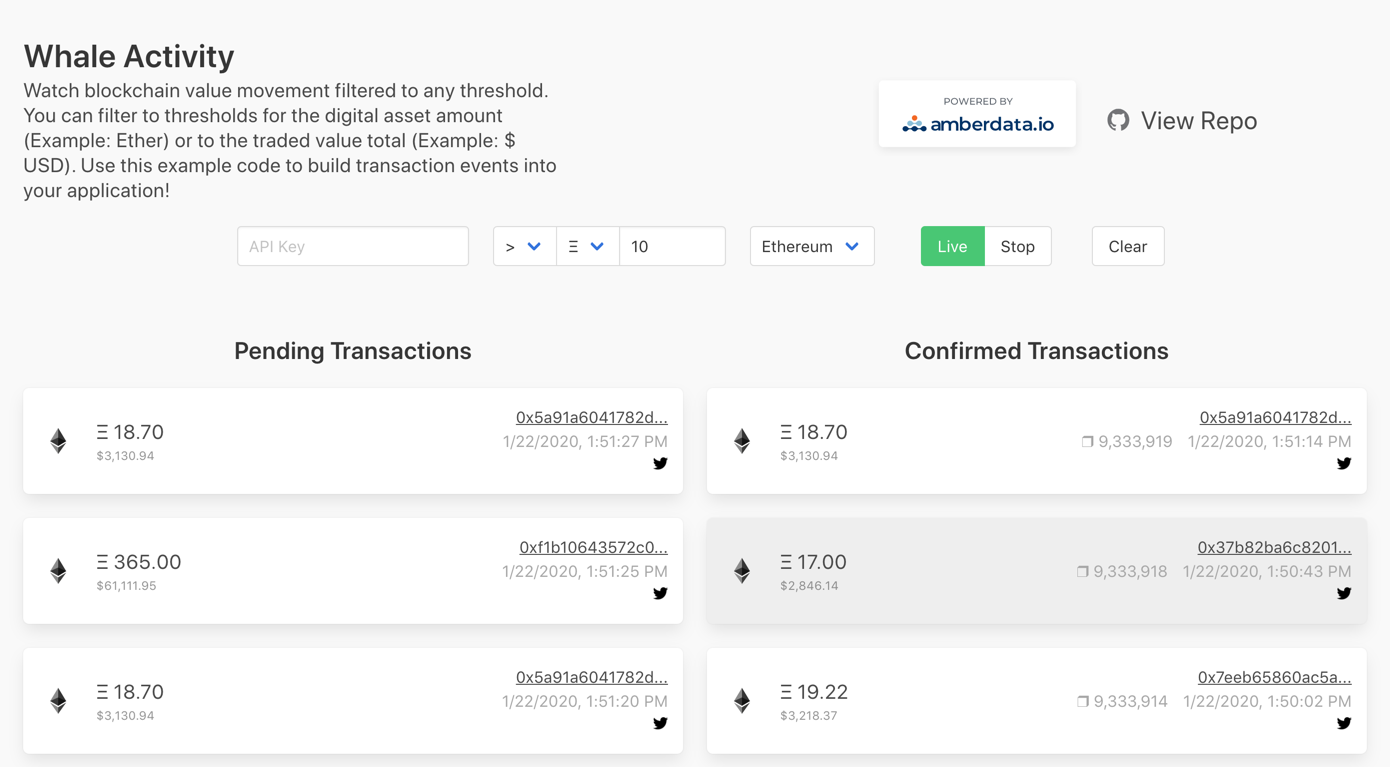Enable Live streaming mode

click(952, 246)
